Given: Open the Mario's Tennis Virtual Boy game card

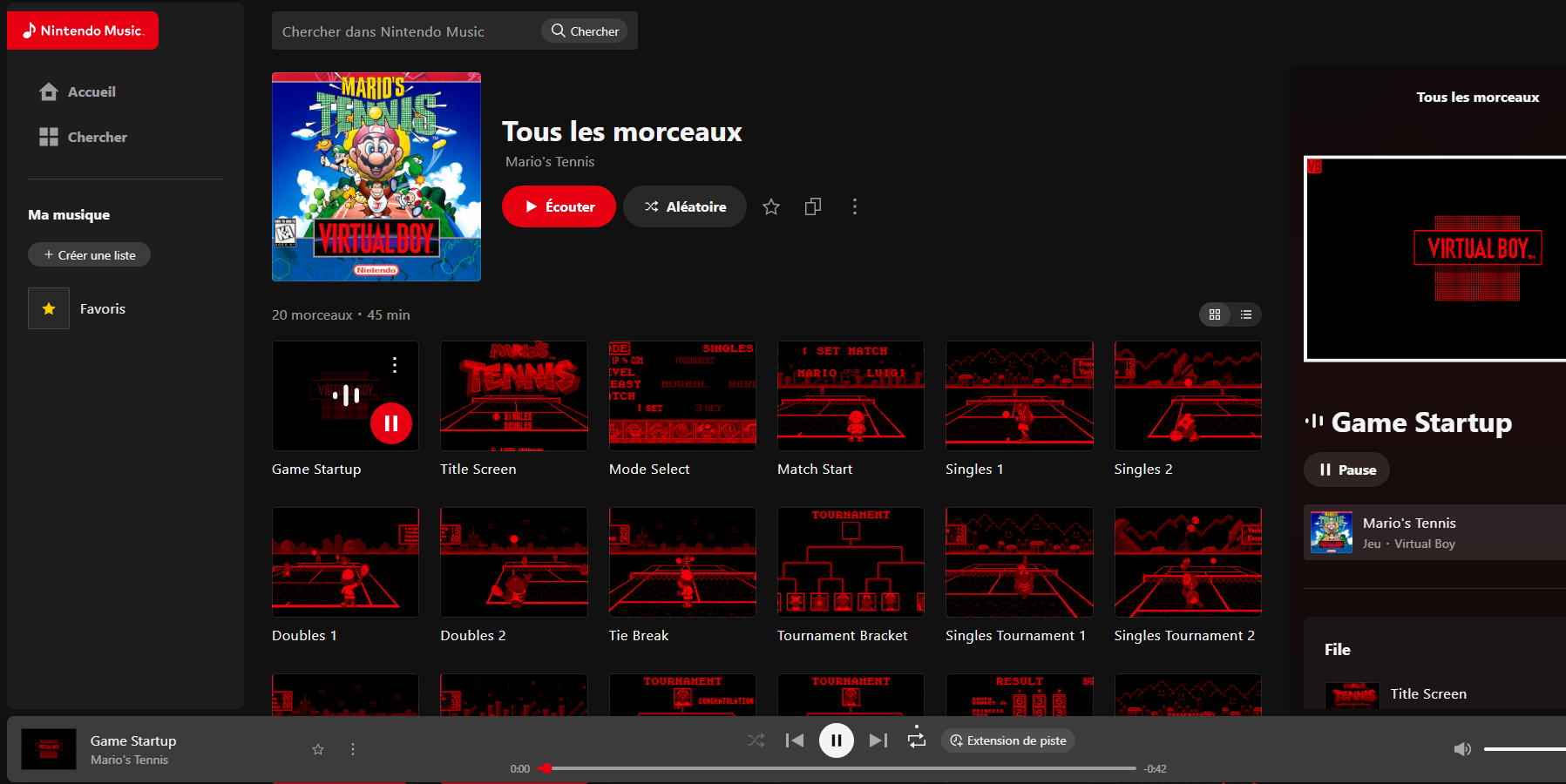Looking at the screenshot, I should pyautogui.click(x=1434, y=532).
